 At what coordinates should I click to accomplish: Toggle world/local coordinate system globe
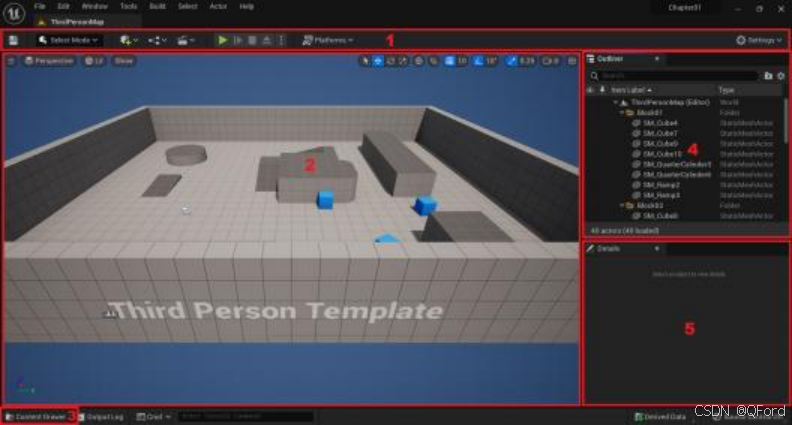coord(419,61)
